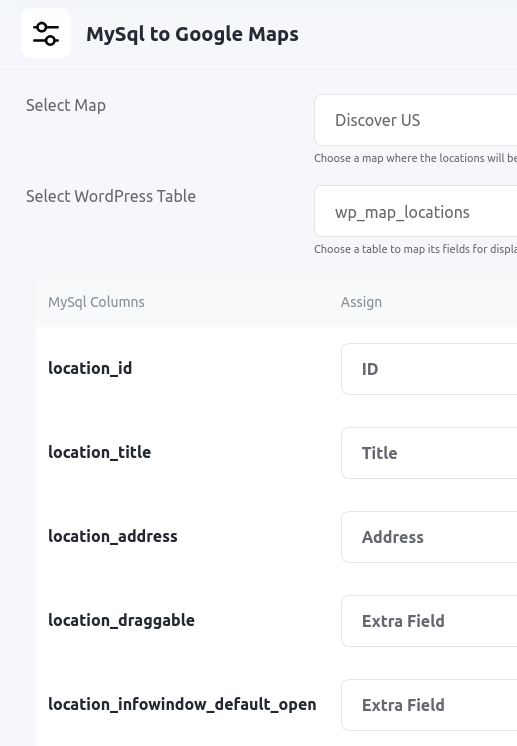
Task: Select the location_title column name
Action: point(99,452)
